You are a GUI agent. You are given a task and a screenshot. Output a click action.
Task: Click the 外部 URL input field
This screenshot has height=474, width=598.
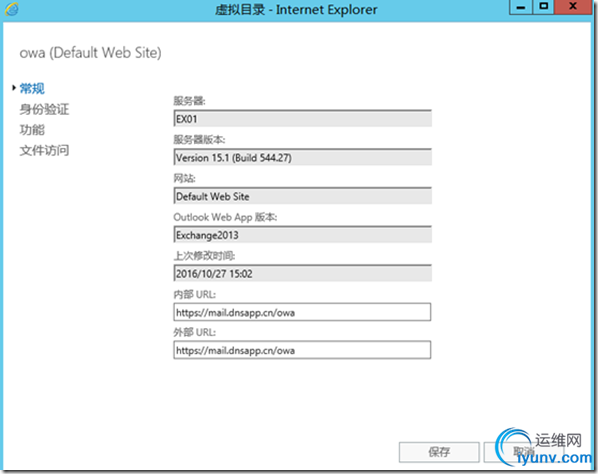click(x=302, y=350)
